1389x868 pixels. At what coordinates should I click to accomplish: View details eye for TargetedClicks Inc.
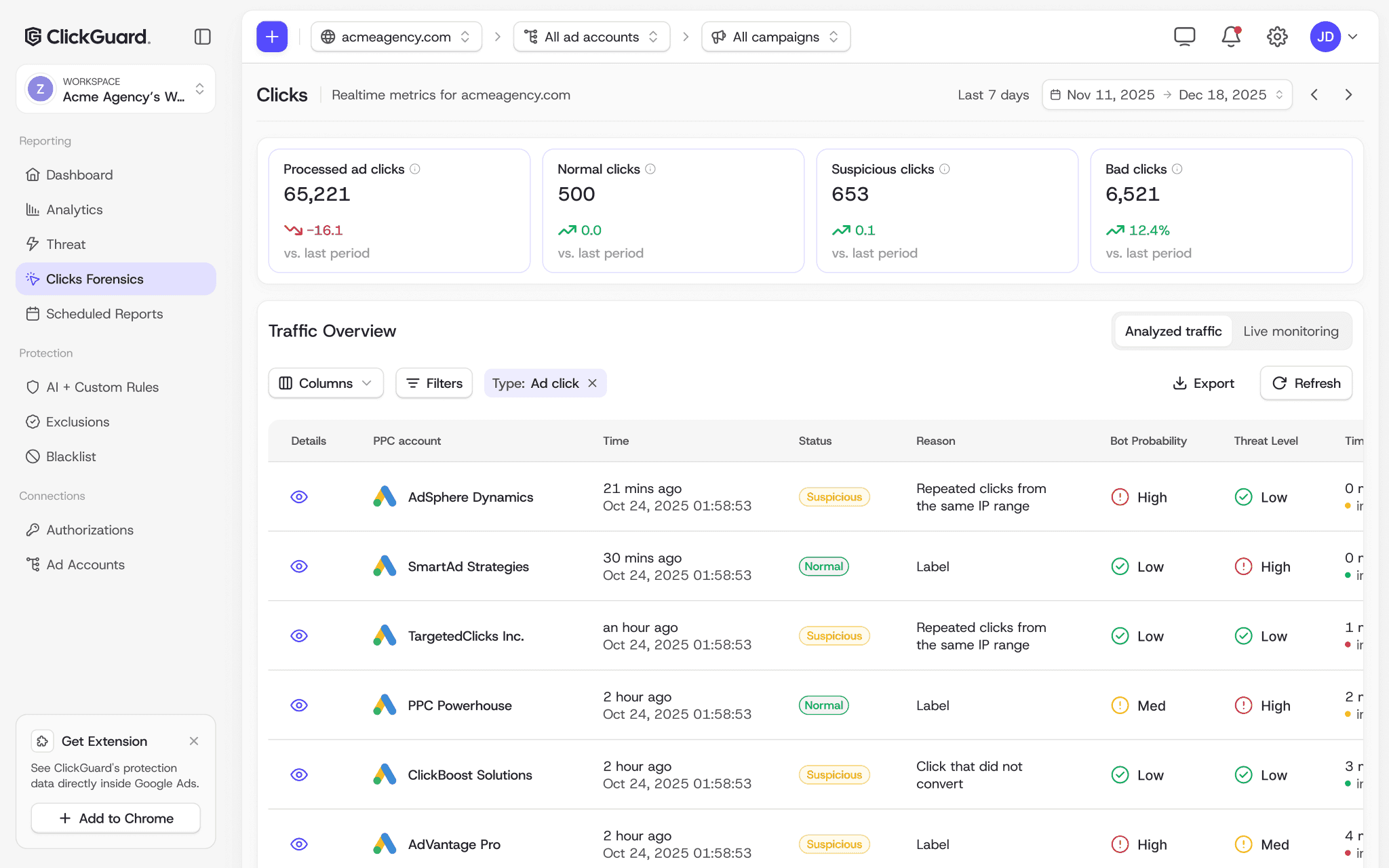(x=299, y=636)
